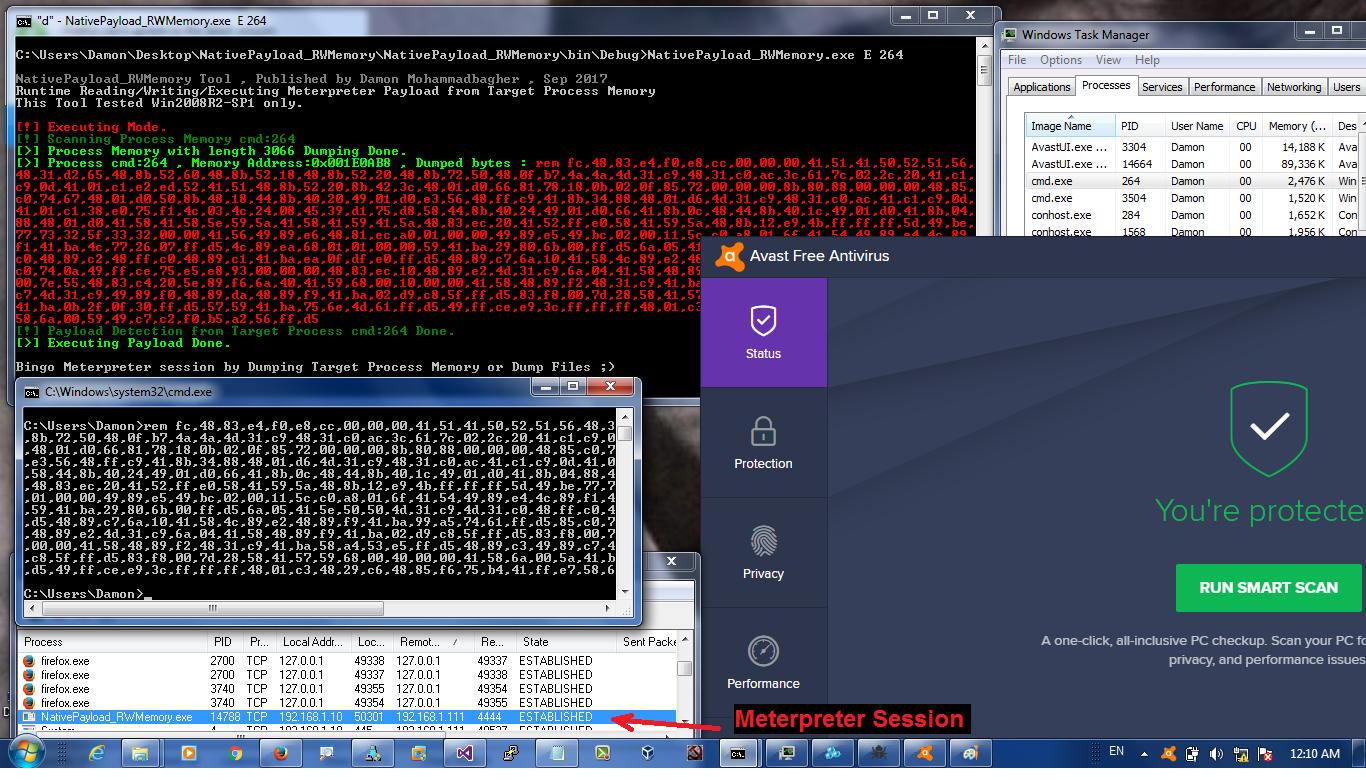
Task: Switch to the Services tab in Task Manager
Action: click(x=1162, y=87)
